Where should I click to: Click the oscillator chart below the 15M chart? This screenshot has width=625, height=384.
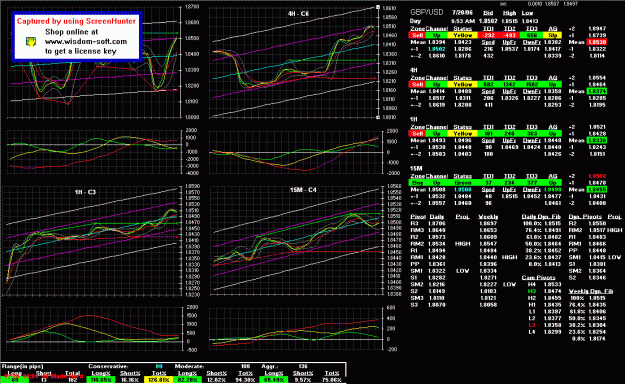pos(295,329)
